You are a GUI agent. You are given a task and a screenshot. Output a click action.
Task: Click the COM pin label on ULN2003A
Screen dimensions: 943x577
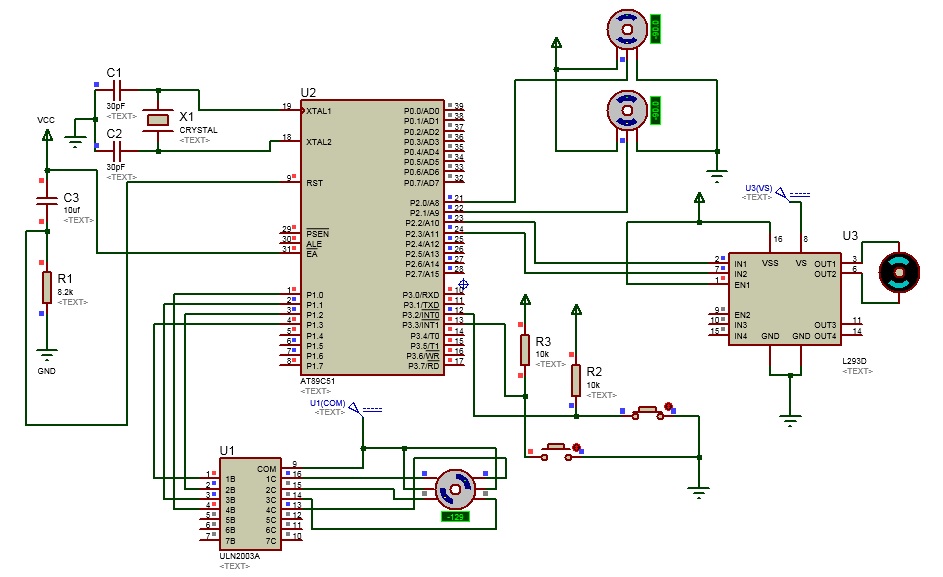[x=266, y=469]
